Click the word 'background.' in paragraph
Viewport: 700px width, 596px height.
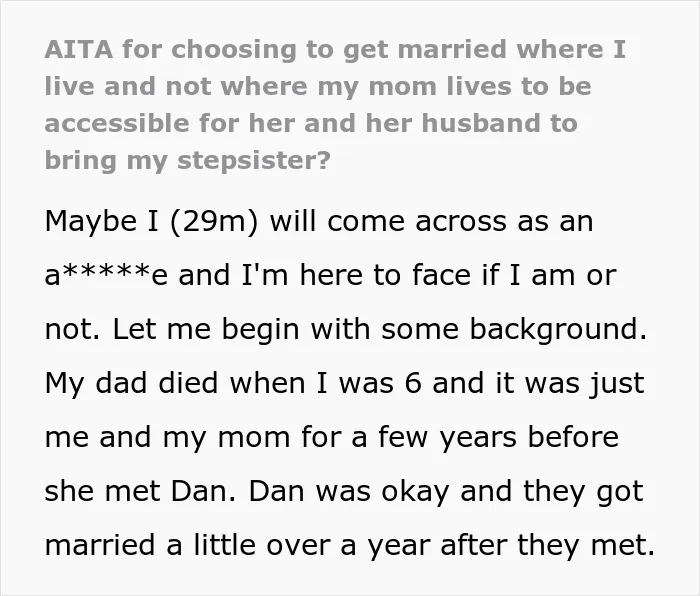tap(558, 330)
